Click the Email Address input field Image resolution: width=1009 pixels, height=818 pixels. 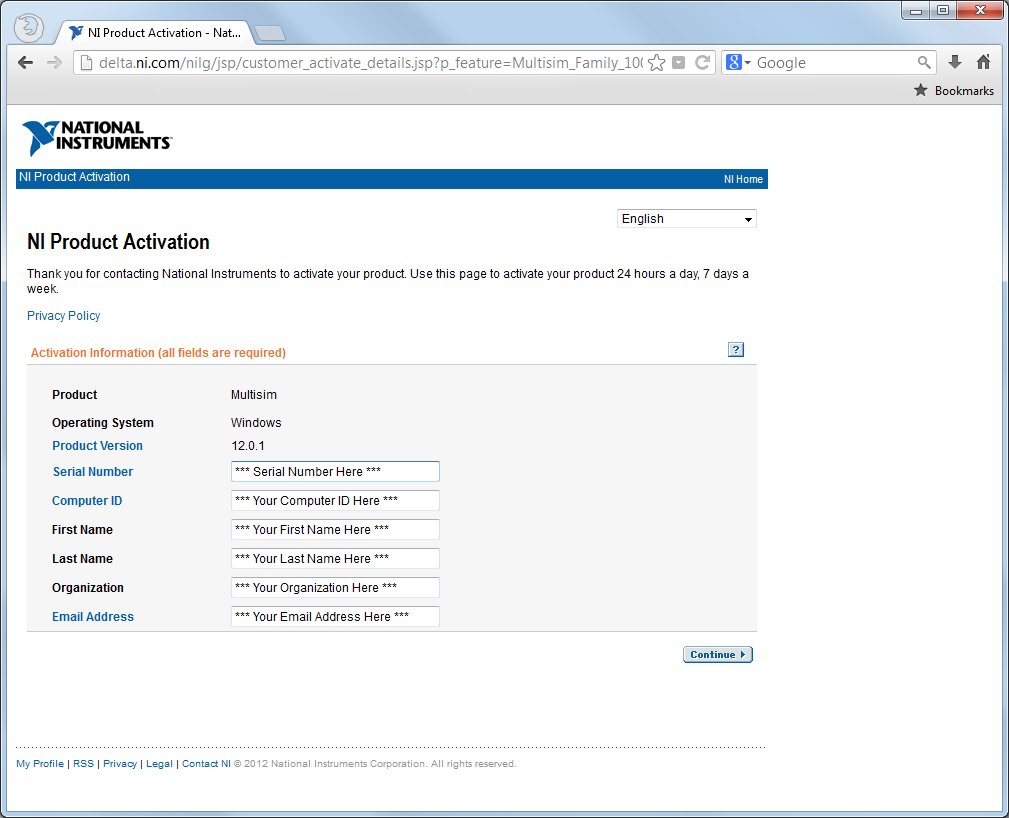(x=335, y=617)
